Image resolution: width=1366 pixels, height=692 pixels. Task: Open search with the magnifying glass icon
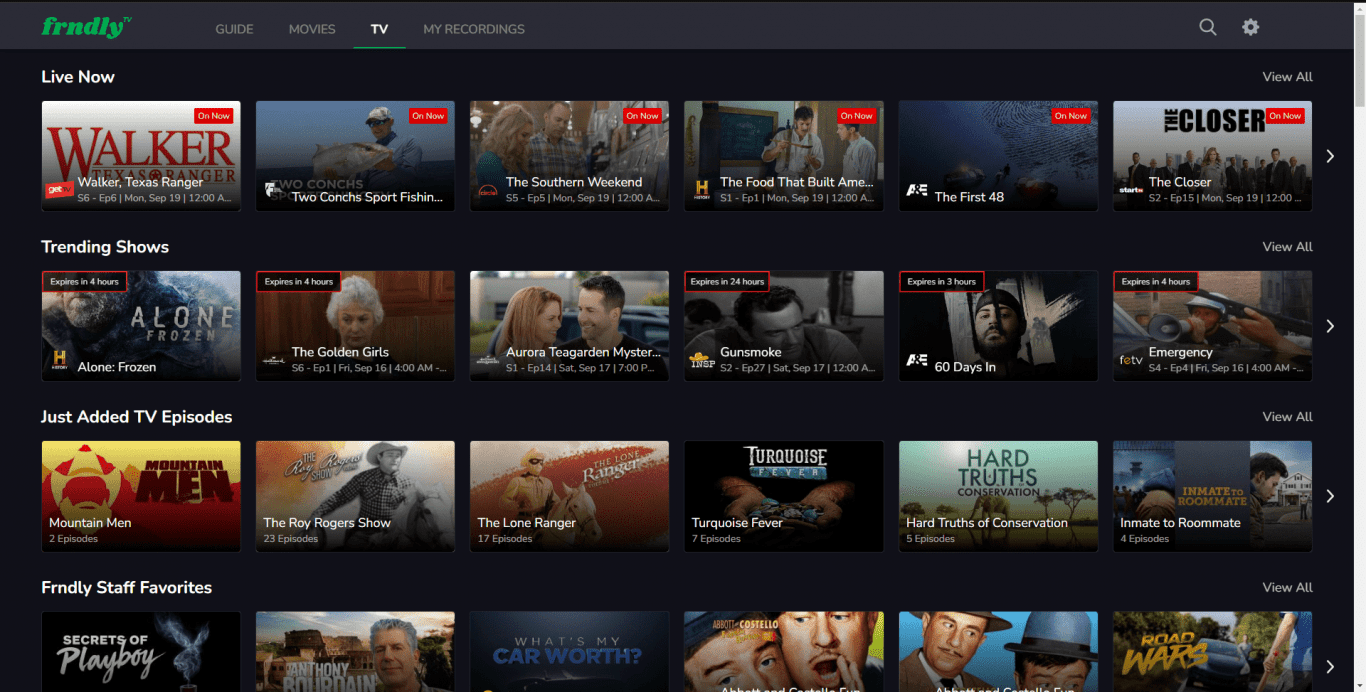[1207, 27]
